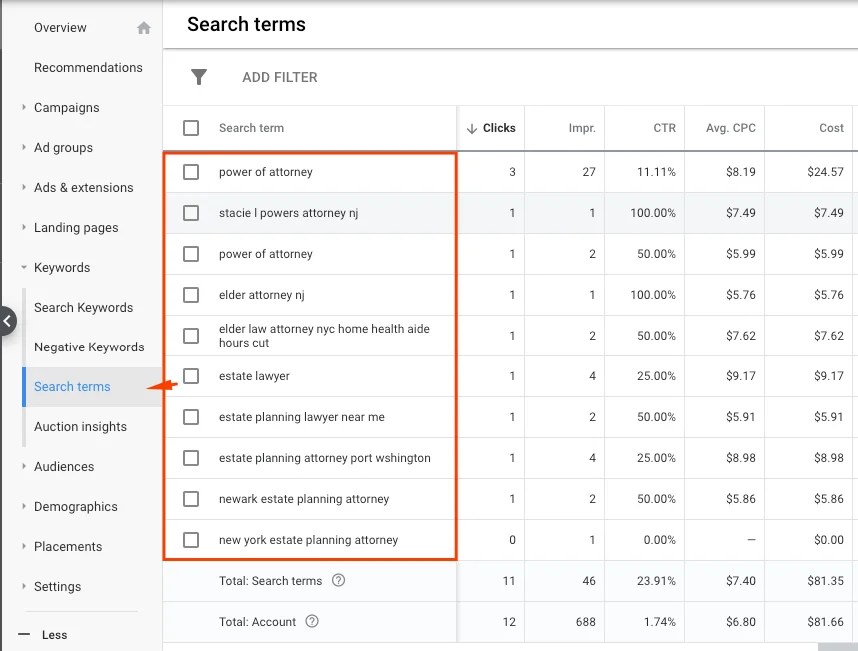Click the filter funnel icon

[199, 77]
